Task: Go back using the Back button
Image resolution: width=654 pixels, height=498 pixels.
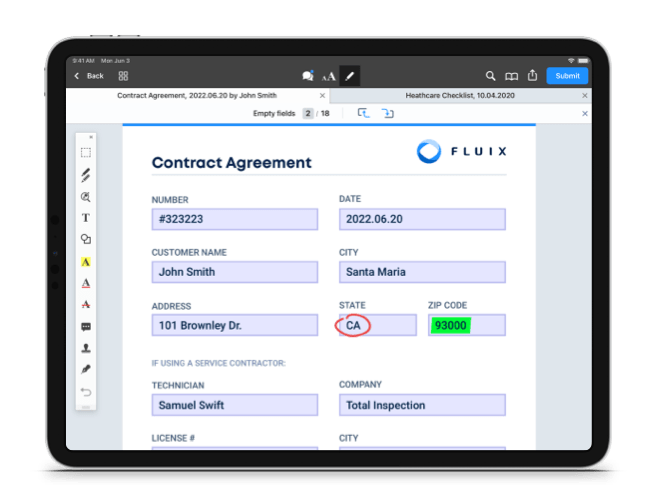Action: coord(89,76)
